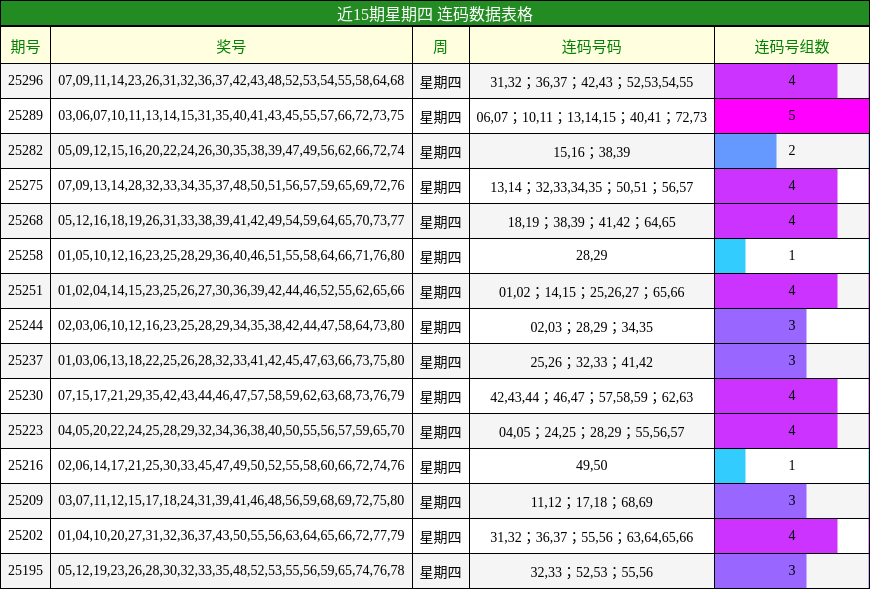
Task: Click the table title 近15期星期四 连码数据表格
Action: (x=435, y=13)
